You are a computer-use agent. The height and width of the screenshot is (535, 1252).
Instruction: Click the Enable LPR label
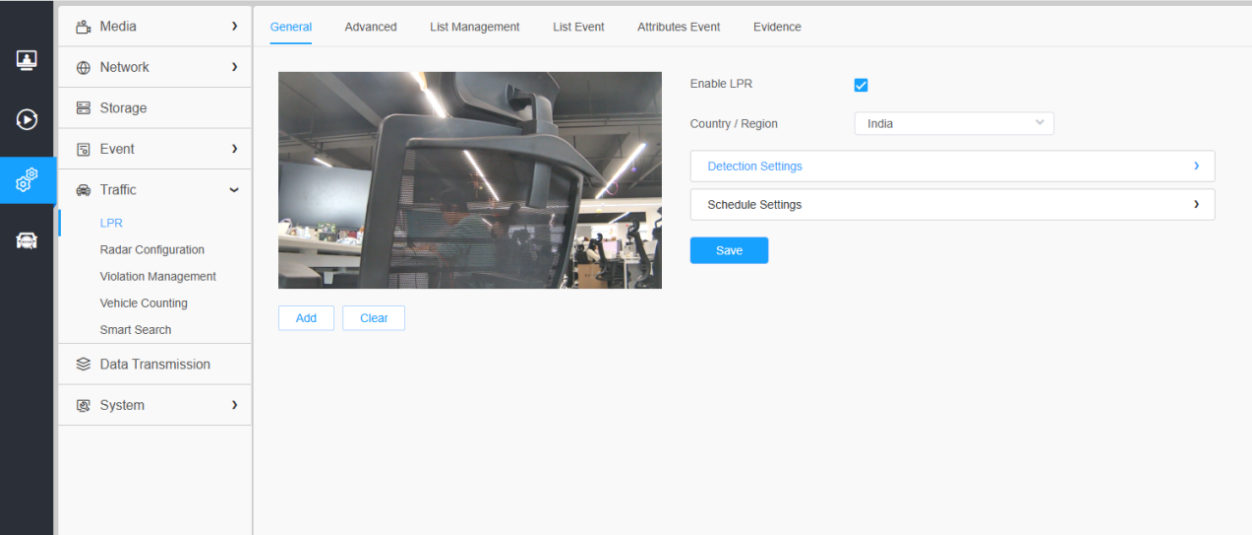pyautogui.click(x=721, y=84)
